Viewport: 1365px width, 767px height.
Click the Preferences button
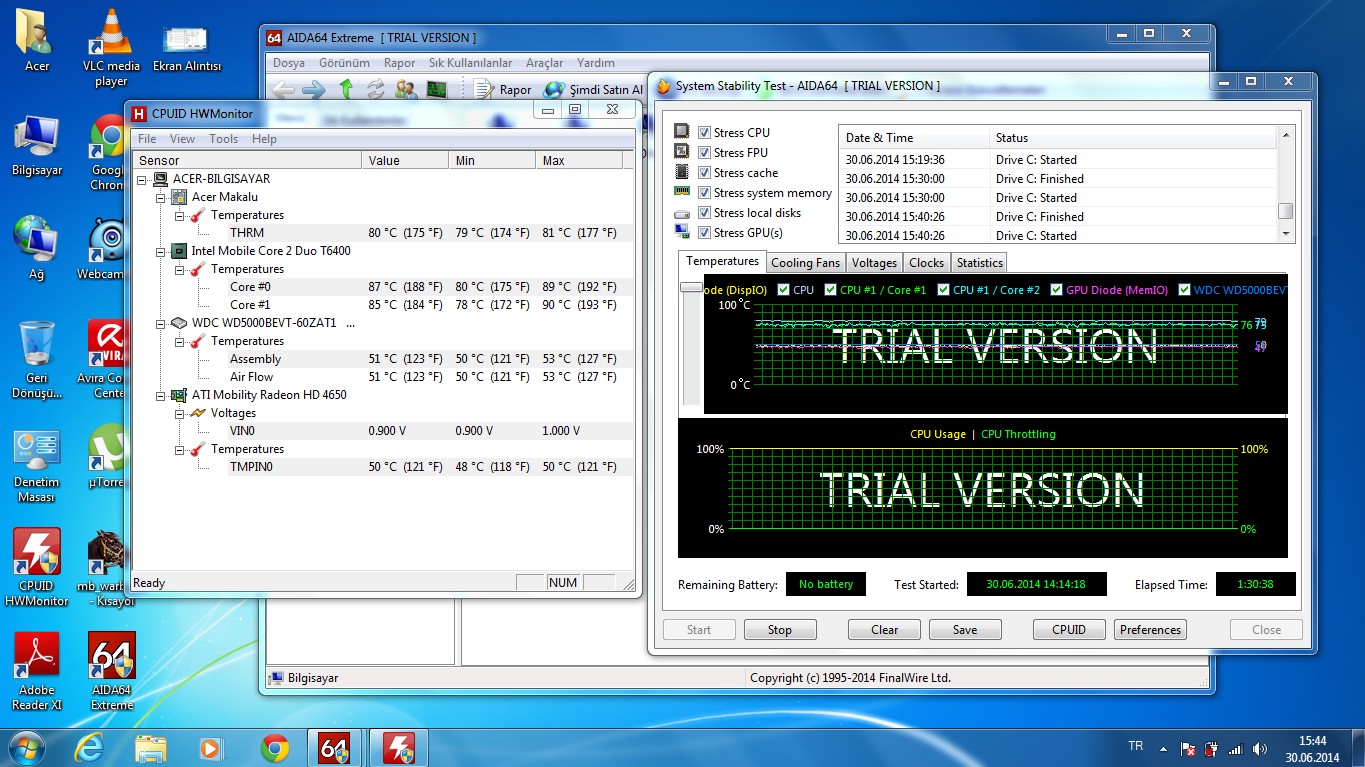pyautogui.click(x=1150, y=630)
